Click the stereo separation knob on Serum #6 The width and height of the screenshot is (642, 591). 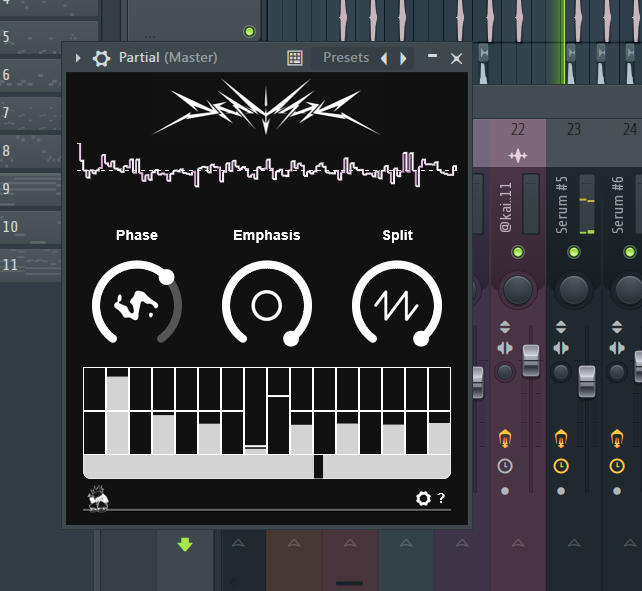[617, 372]
